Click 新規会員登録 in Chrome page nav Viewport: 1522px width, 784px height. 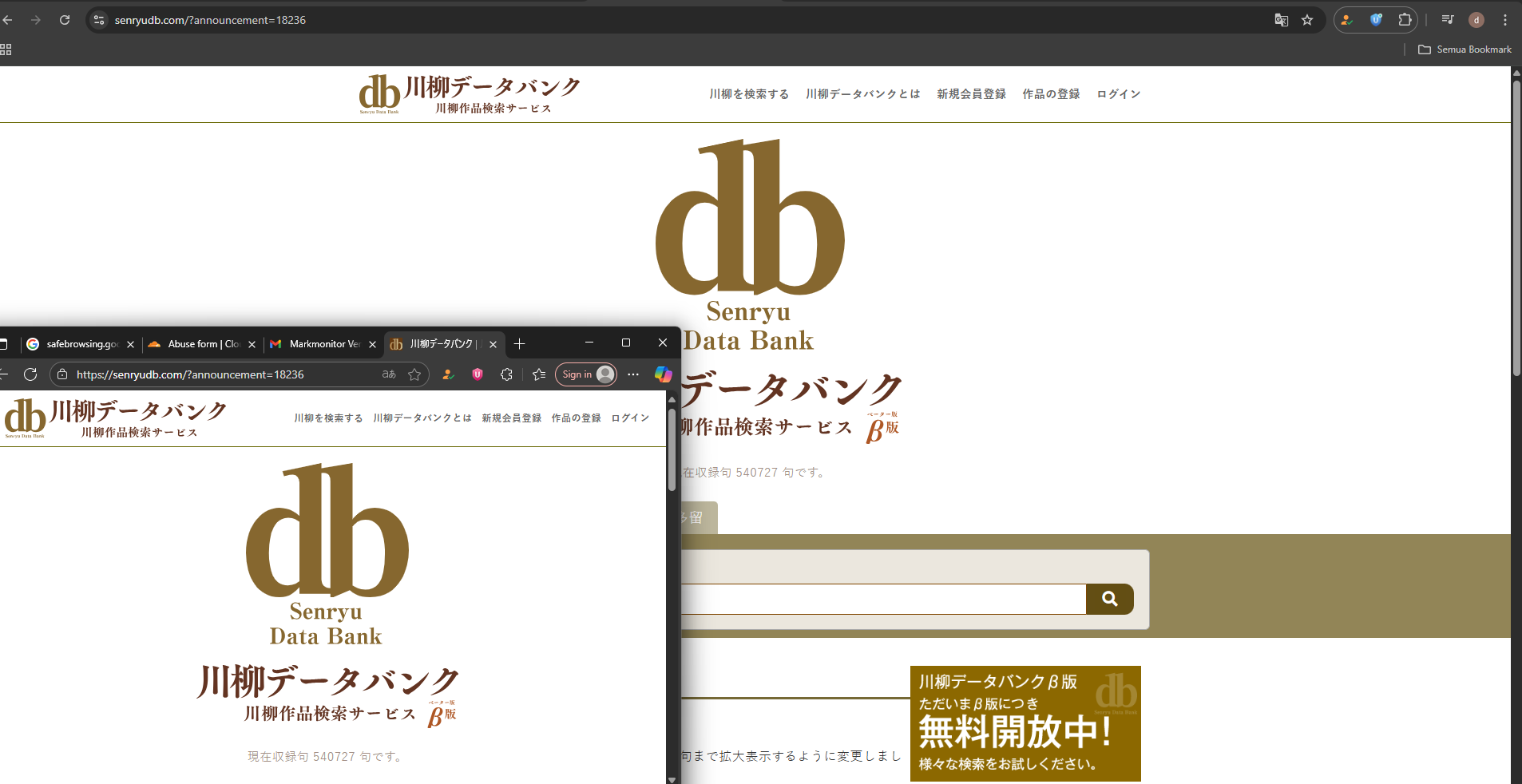(971, 94)
